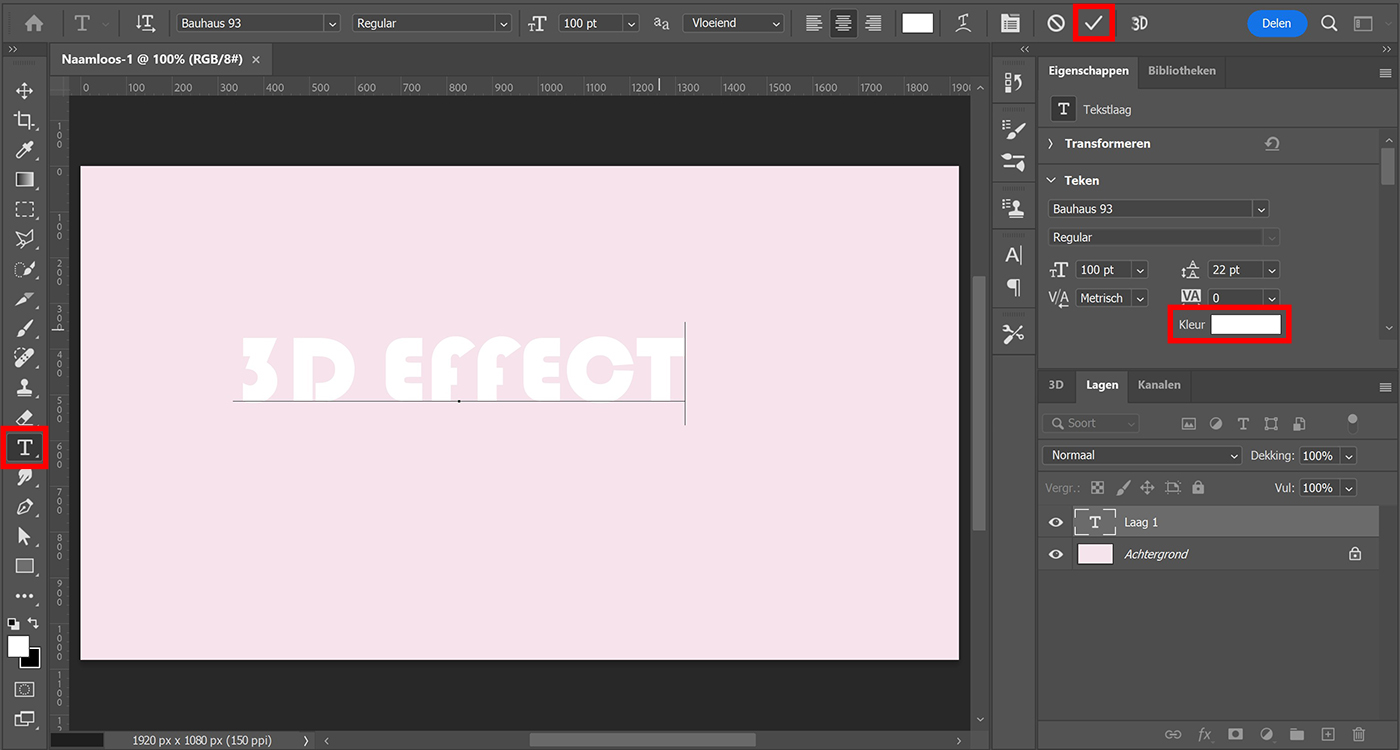Switch to the Kanalen tab
1400x750 pixels.
click(x=1159, y=385)
